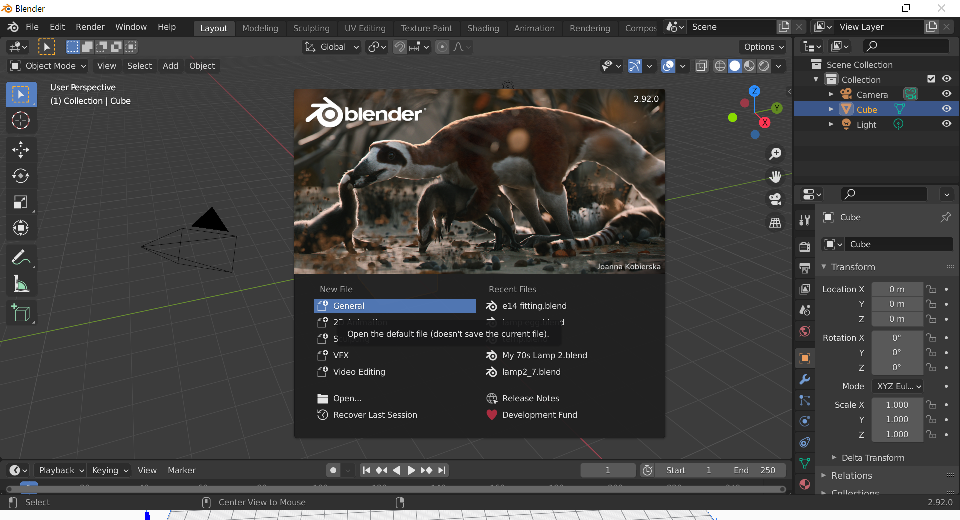Viewport: 960px width, 520px height.
Task: Toggle the Collection visibility eye
Action: [947, 79]
